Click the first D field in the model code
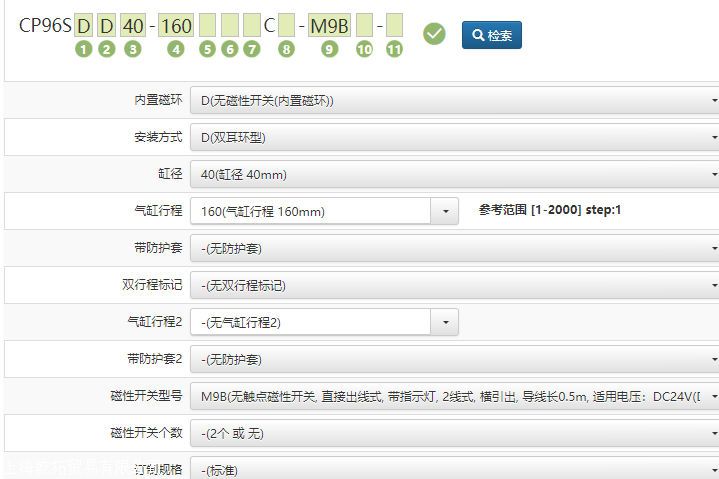 pos(83,26)
